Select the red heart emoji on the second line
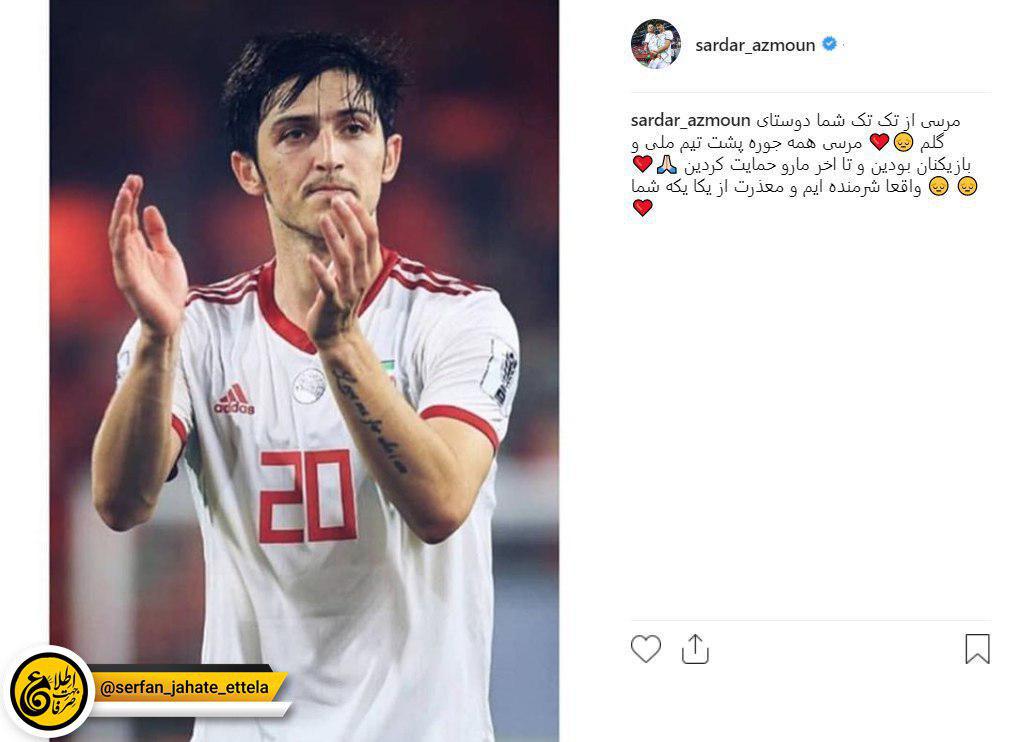1014x742 pixels. [879, 142]
